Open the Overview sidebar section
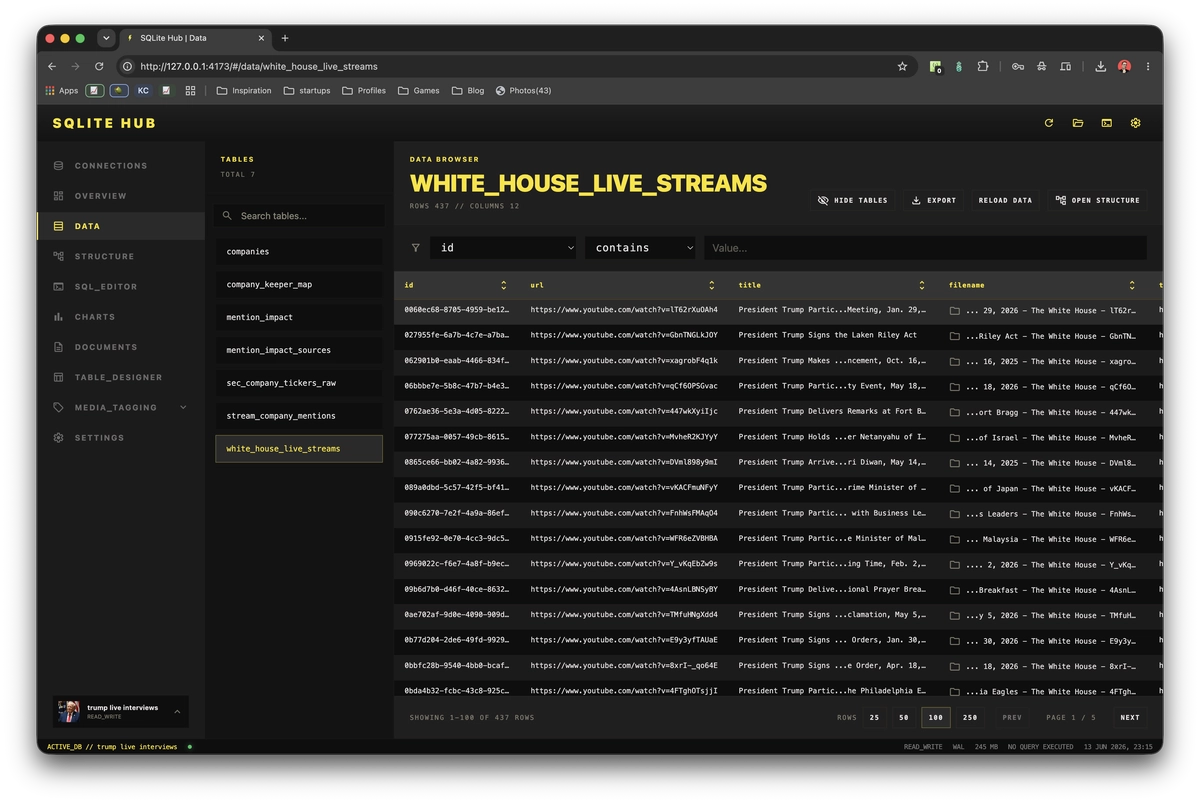This screenshot has height=803, width=1200. pos(121,196)
